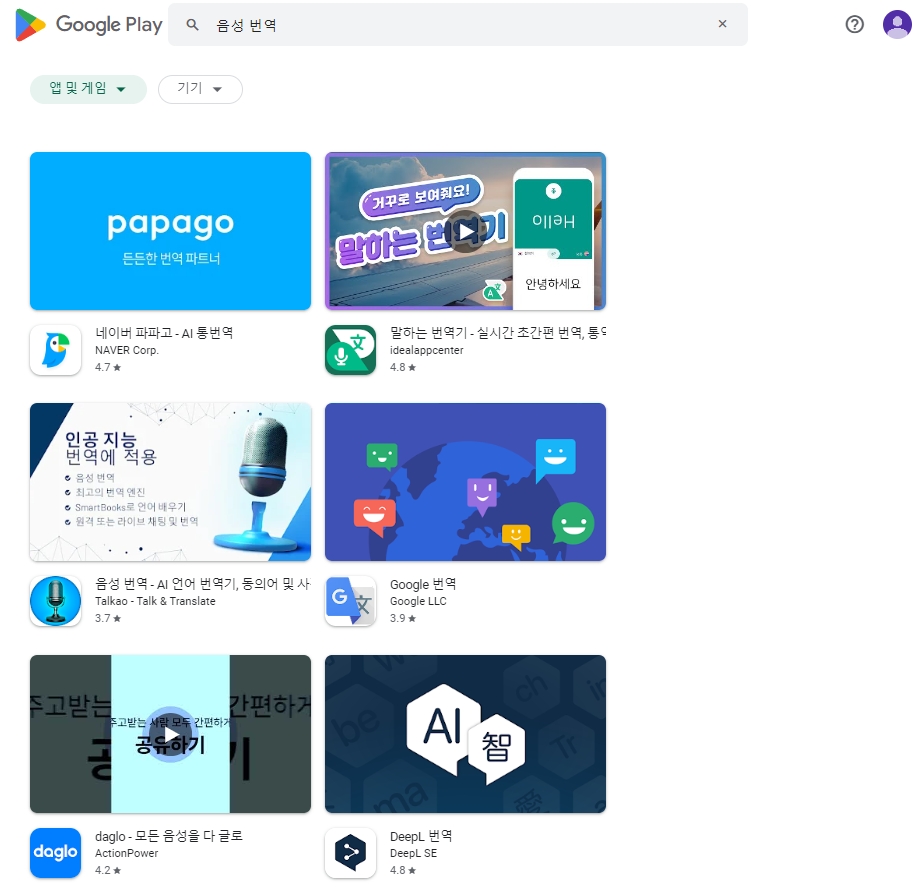Click the 4.8 rating under DeepL SE
Screen dimensions: 920x895
(403, 870)
